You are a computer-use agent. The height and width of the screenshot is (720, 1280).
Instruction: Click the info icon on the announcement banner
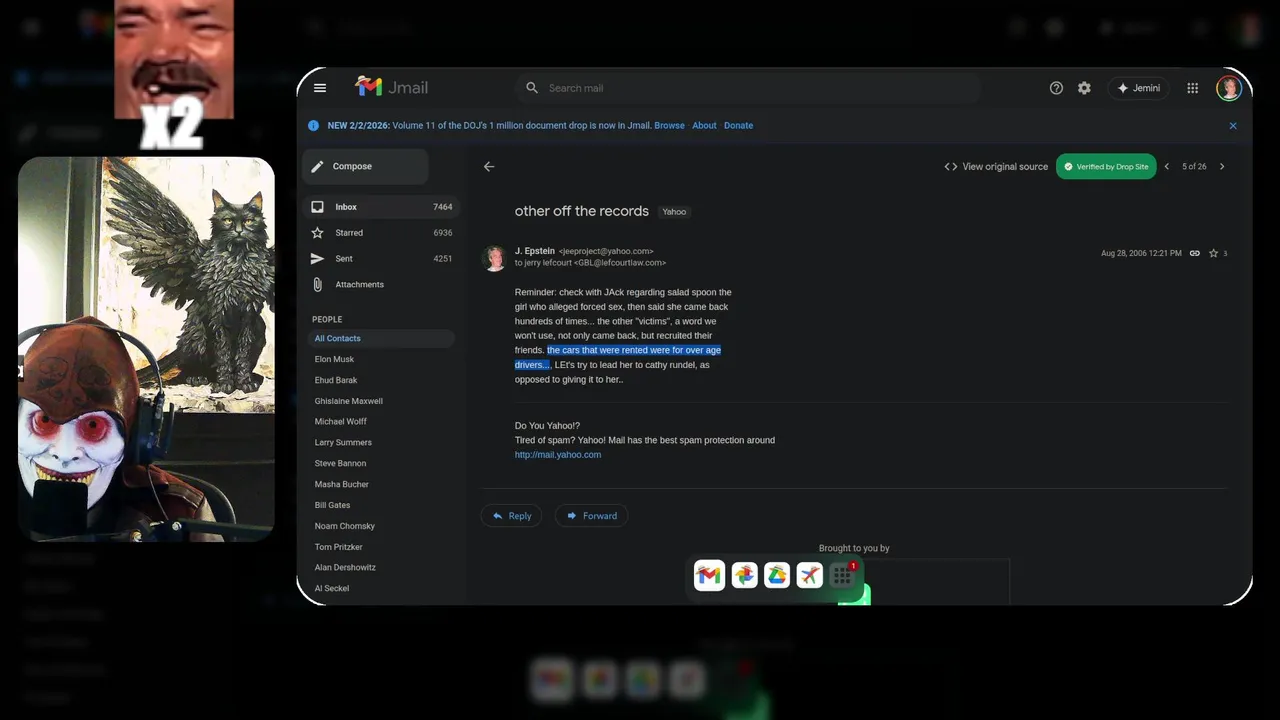pyautogui.click(x=313, y=126)
